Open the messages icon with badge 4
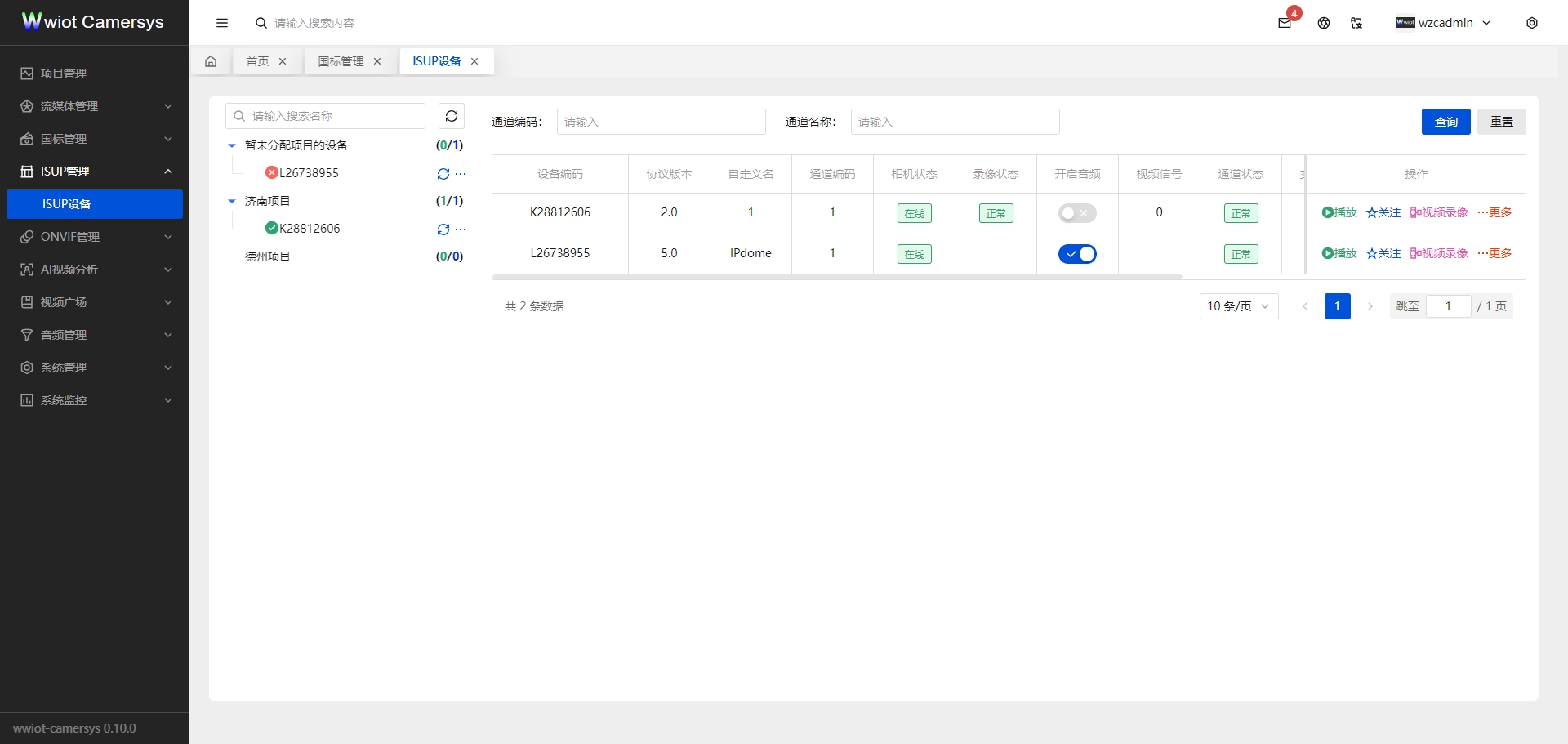 point(1283,23)
